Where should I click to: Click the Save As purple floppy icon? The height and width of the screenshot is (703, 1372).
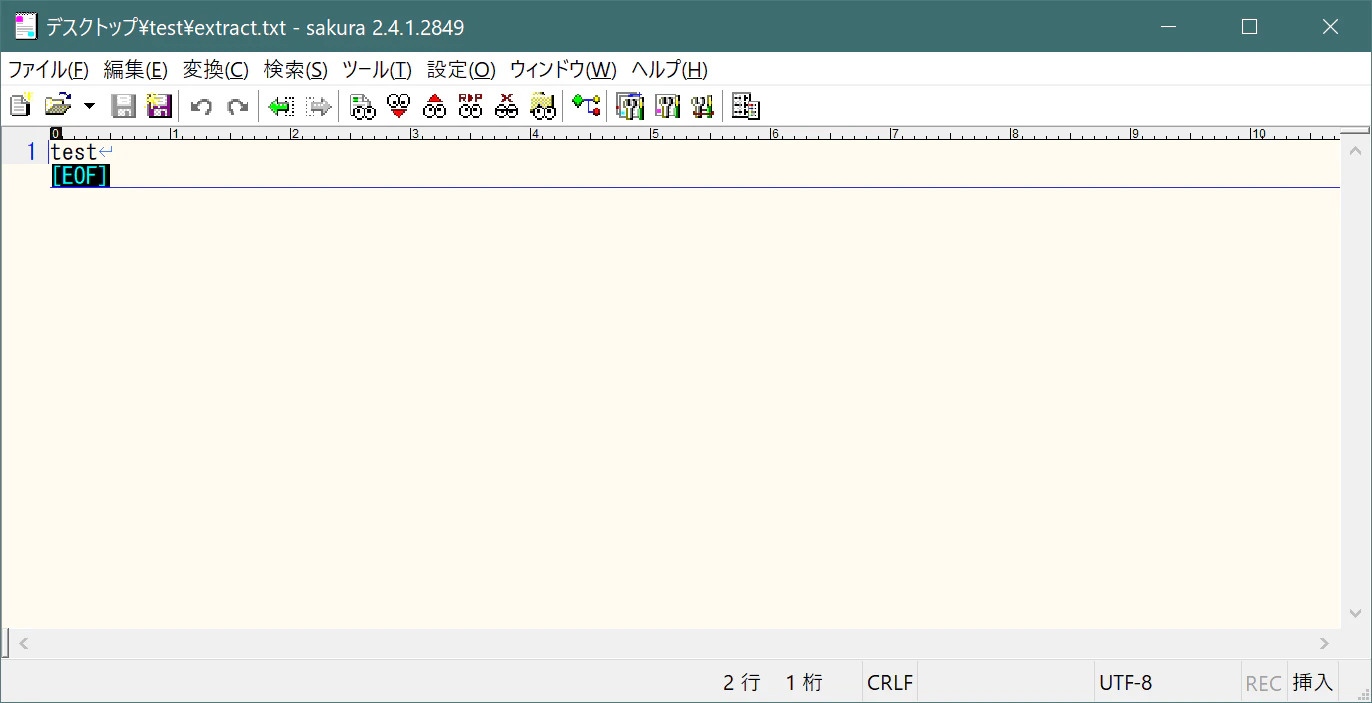(x=159, y=105)
